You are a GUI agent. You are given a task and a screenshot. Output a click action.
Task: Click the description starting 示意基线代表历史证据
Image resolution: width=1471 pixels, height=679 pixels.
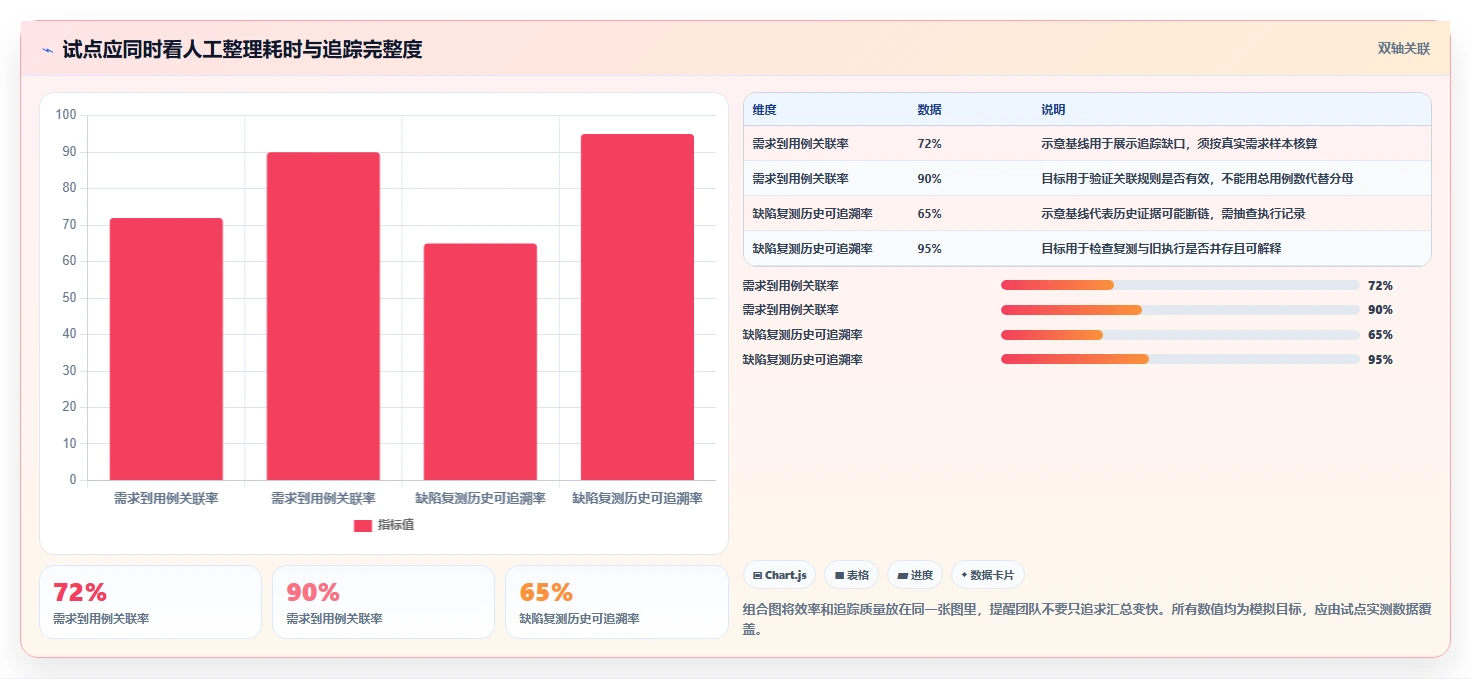(1173, 214)
